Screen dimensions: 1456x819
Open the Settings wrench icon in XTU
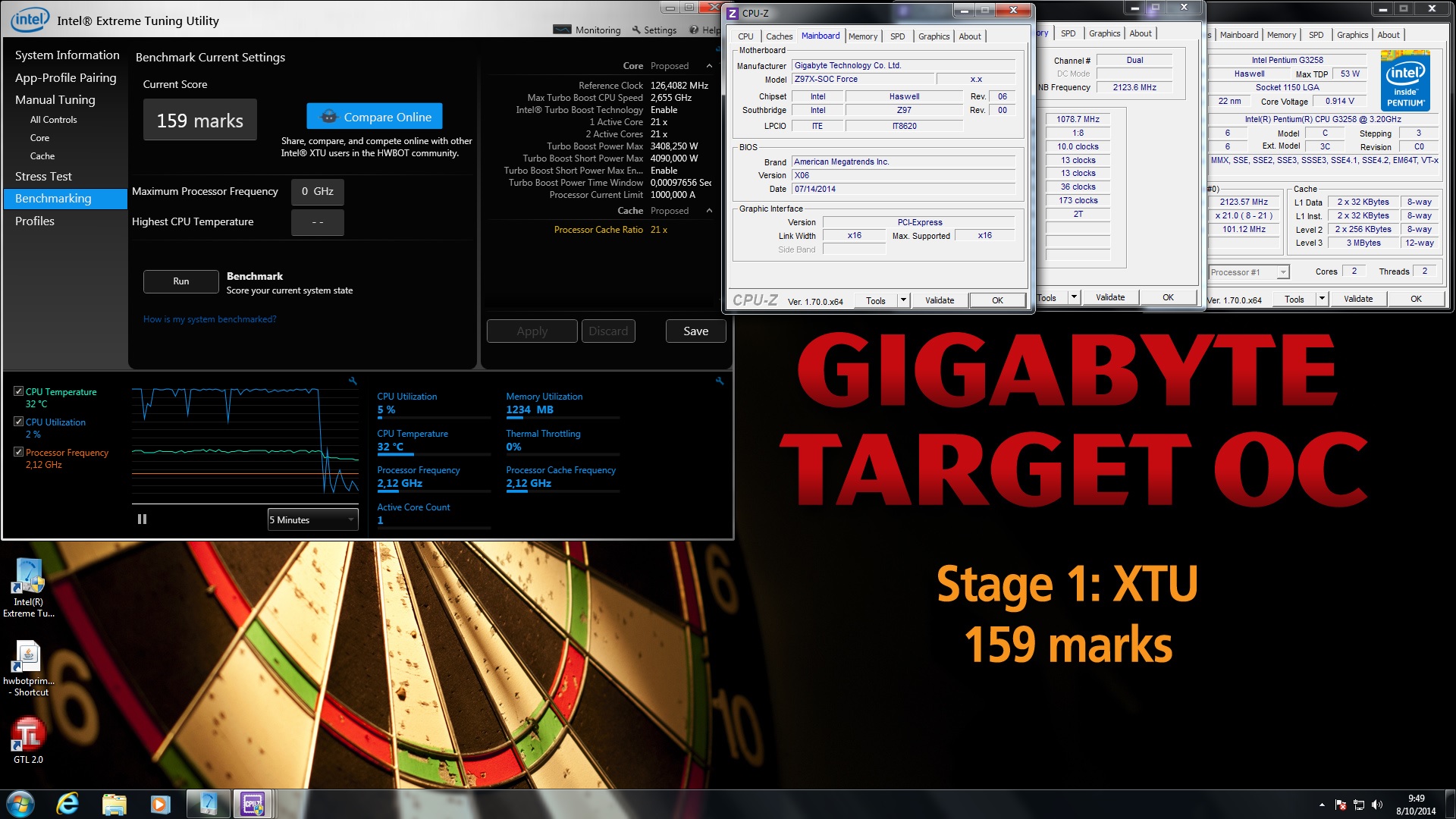[x=636, y=30]
